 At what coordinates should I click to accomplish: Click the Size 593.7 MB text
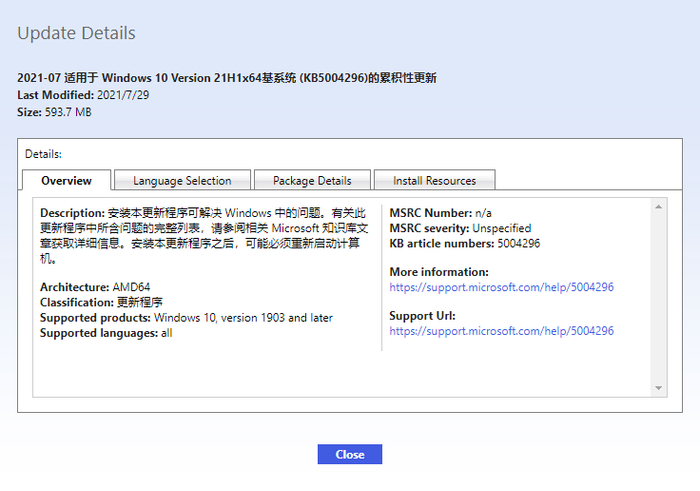54,112
